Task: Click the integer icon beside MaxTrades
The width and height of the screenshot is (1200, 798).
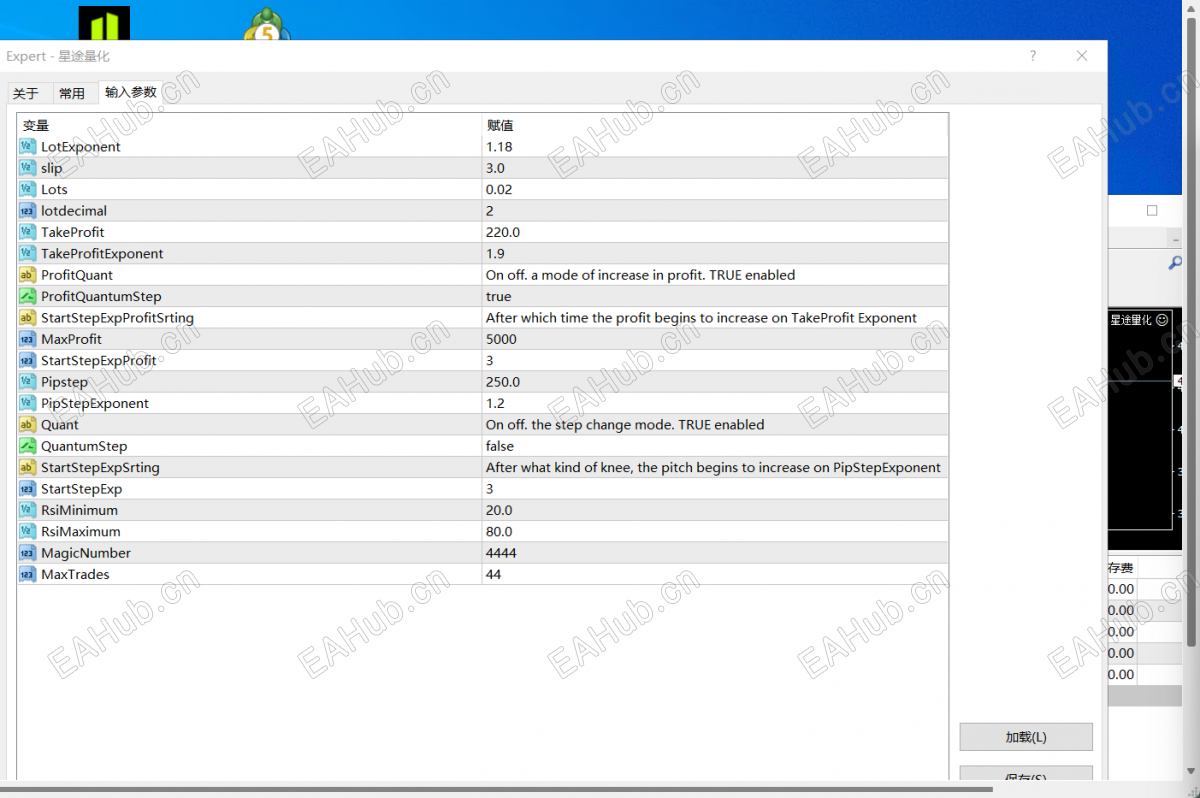Action: (28, 575)
